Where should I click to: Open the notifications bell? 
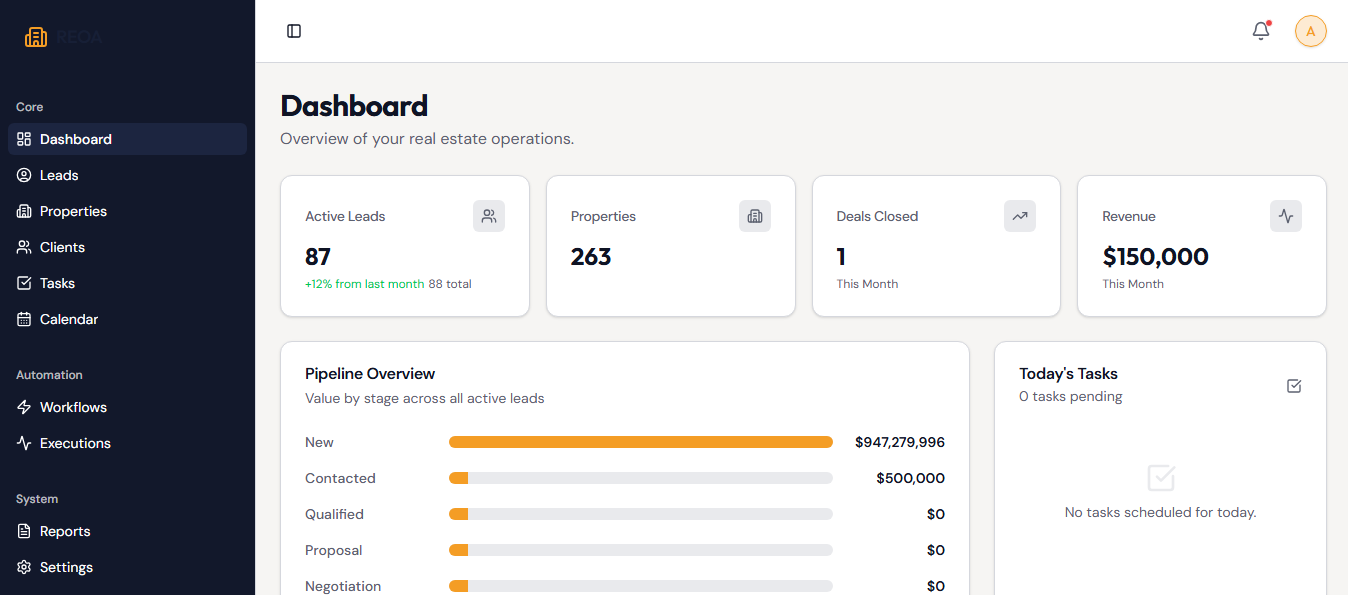(1261, 31)
